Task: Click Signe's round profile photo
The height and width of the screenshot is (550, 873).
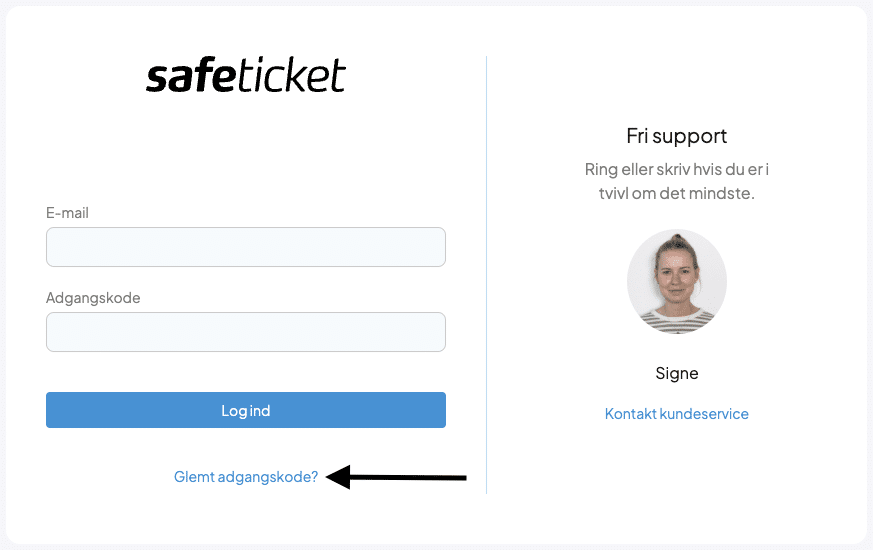Action: [676, 281]
